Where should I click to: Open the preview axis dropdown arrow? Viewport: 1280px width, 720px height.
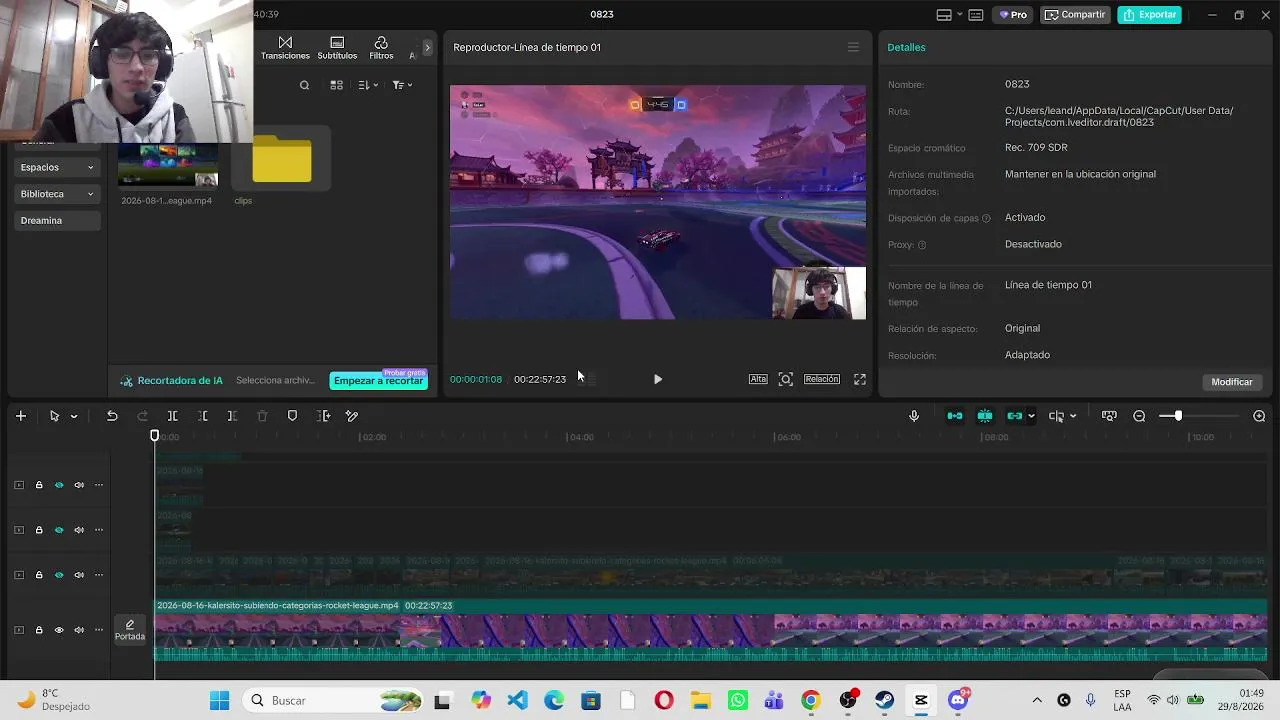1073,416
